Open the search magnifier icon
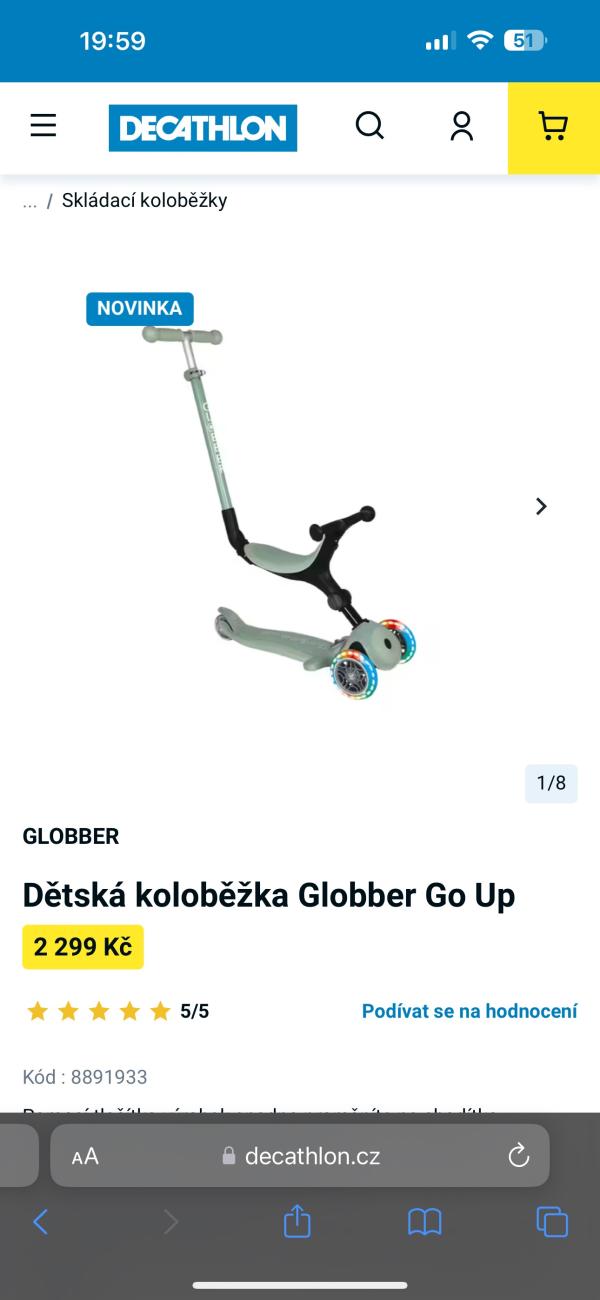Viewport: 600px width, 1300px height. (x=370, y=125)
